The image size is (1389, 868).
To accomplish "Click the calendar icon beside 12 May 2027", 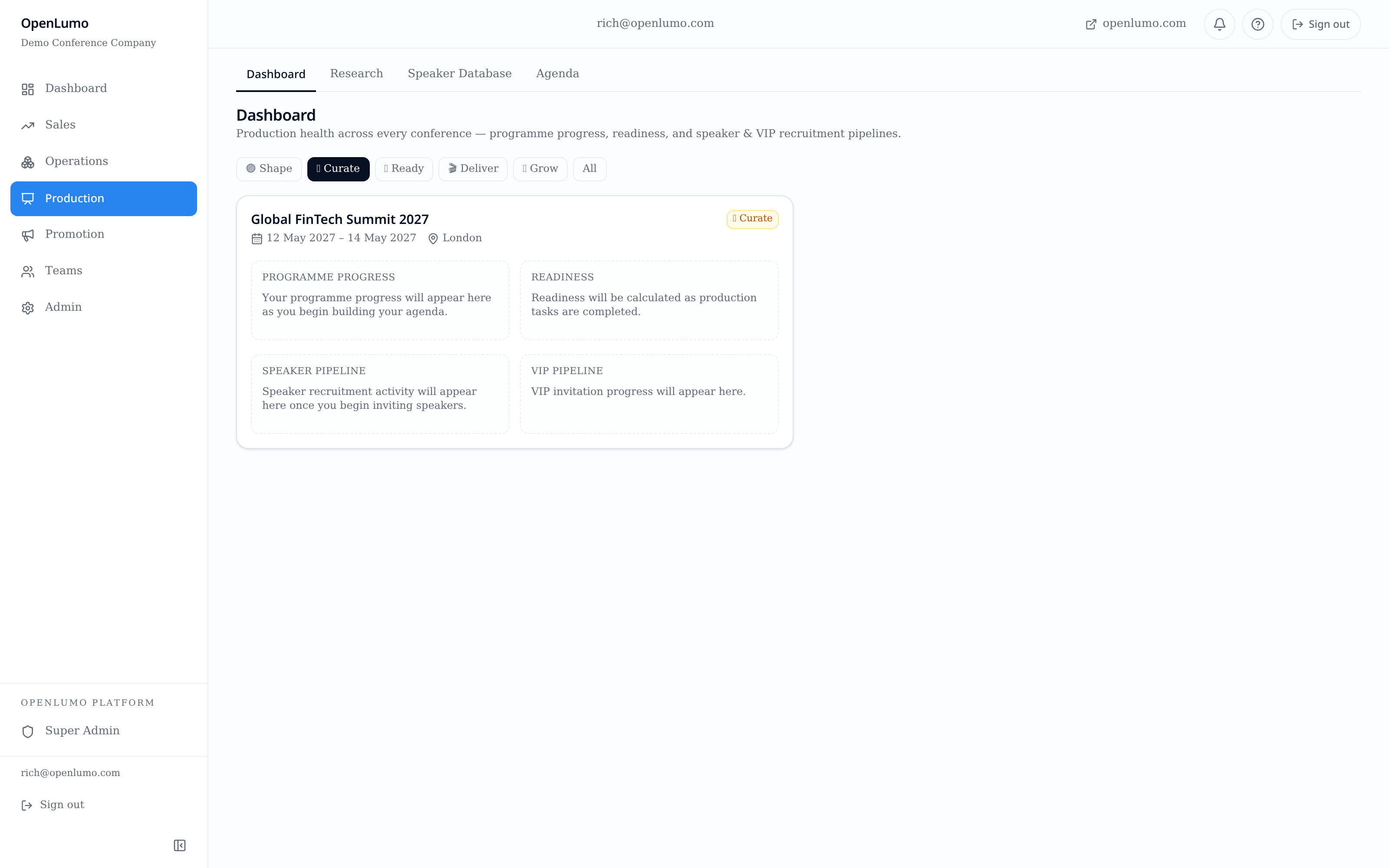I will pos(257,239).
